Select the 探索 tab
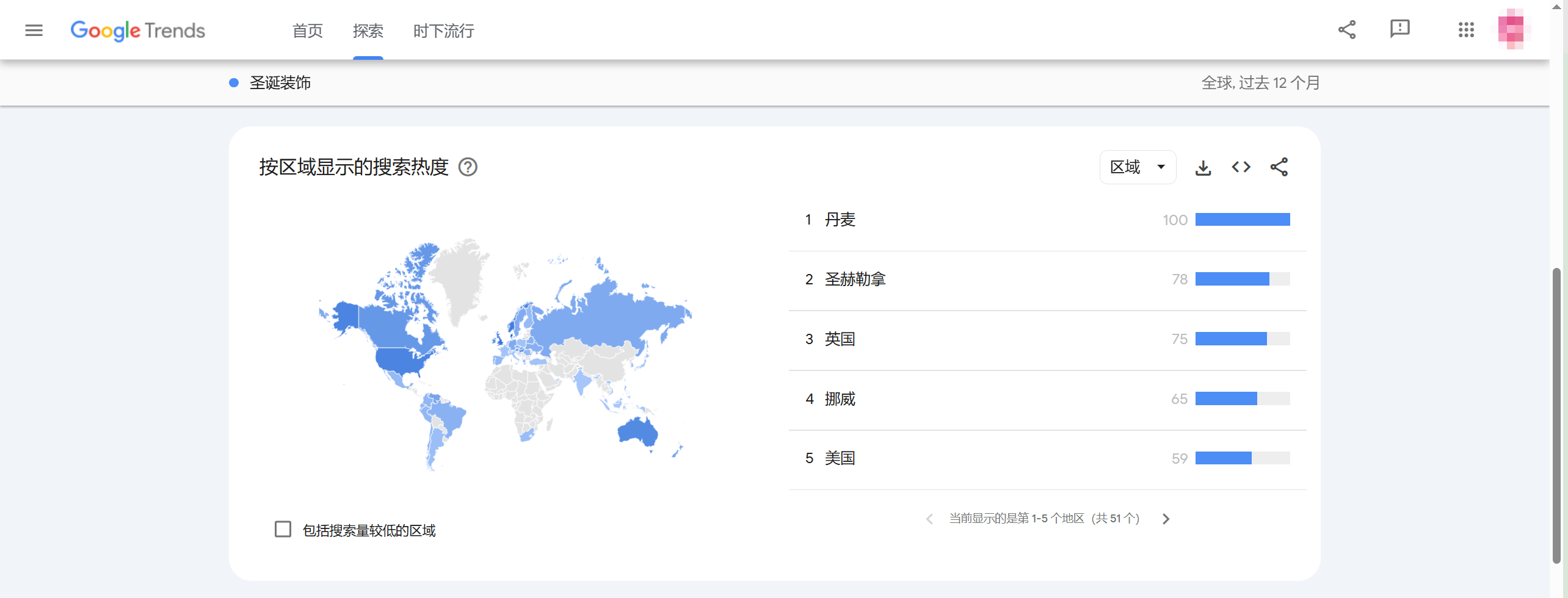This screenshot has width=1568, height=598. click(368, 31)
